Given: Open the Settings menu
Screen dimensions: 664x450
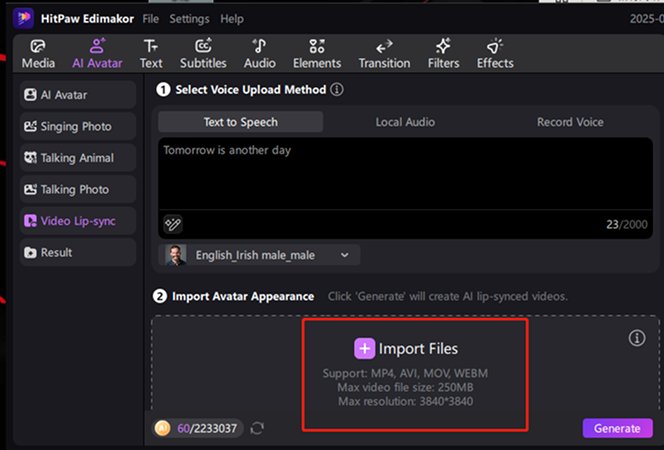Looking at the screenshot, I should 189,19.
